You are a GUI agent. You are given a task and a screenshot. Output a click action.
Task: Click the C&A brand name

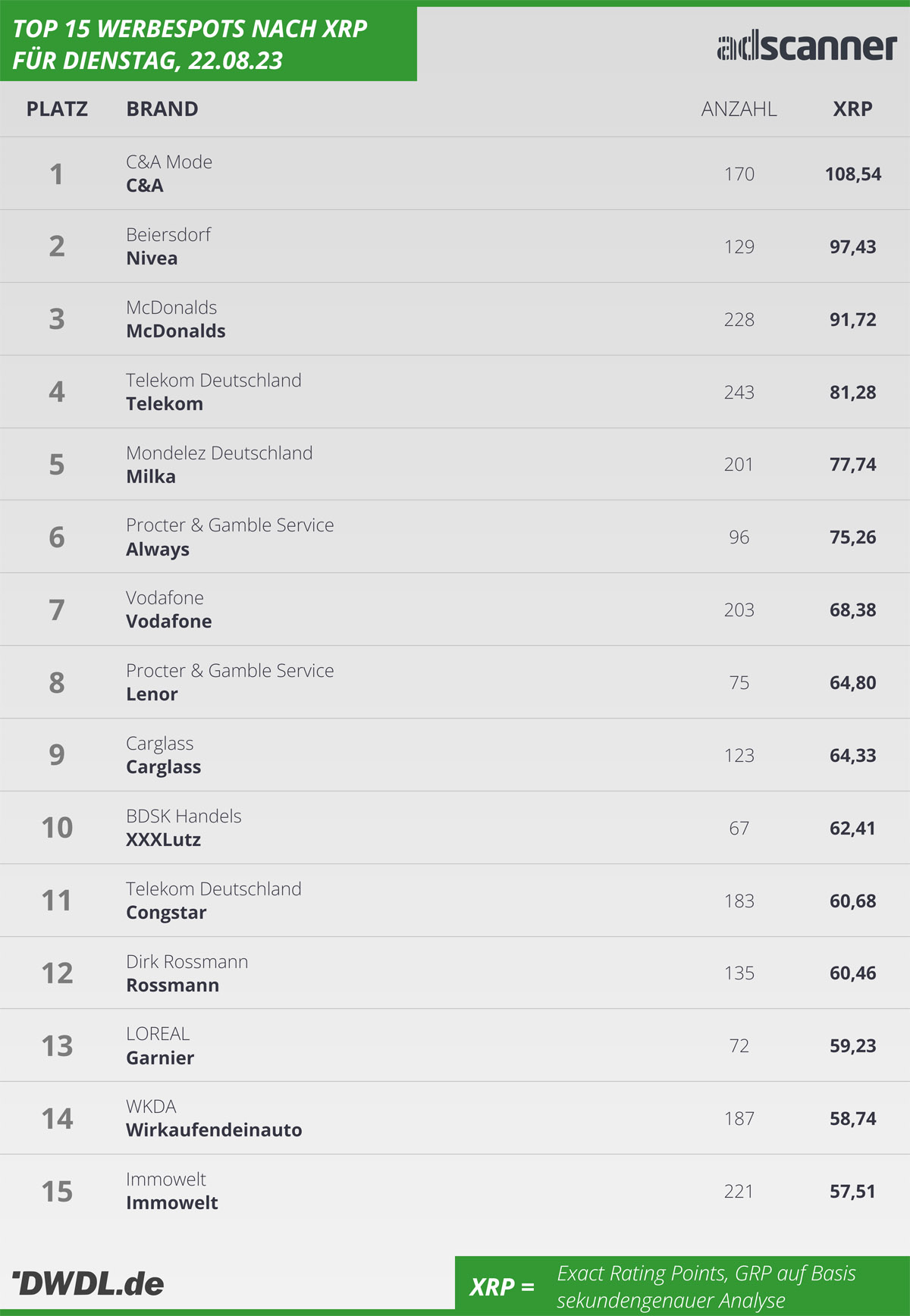point(145,186)
